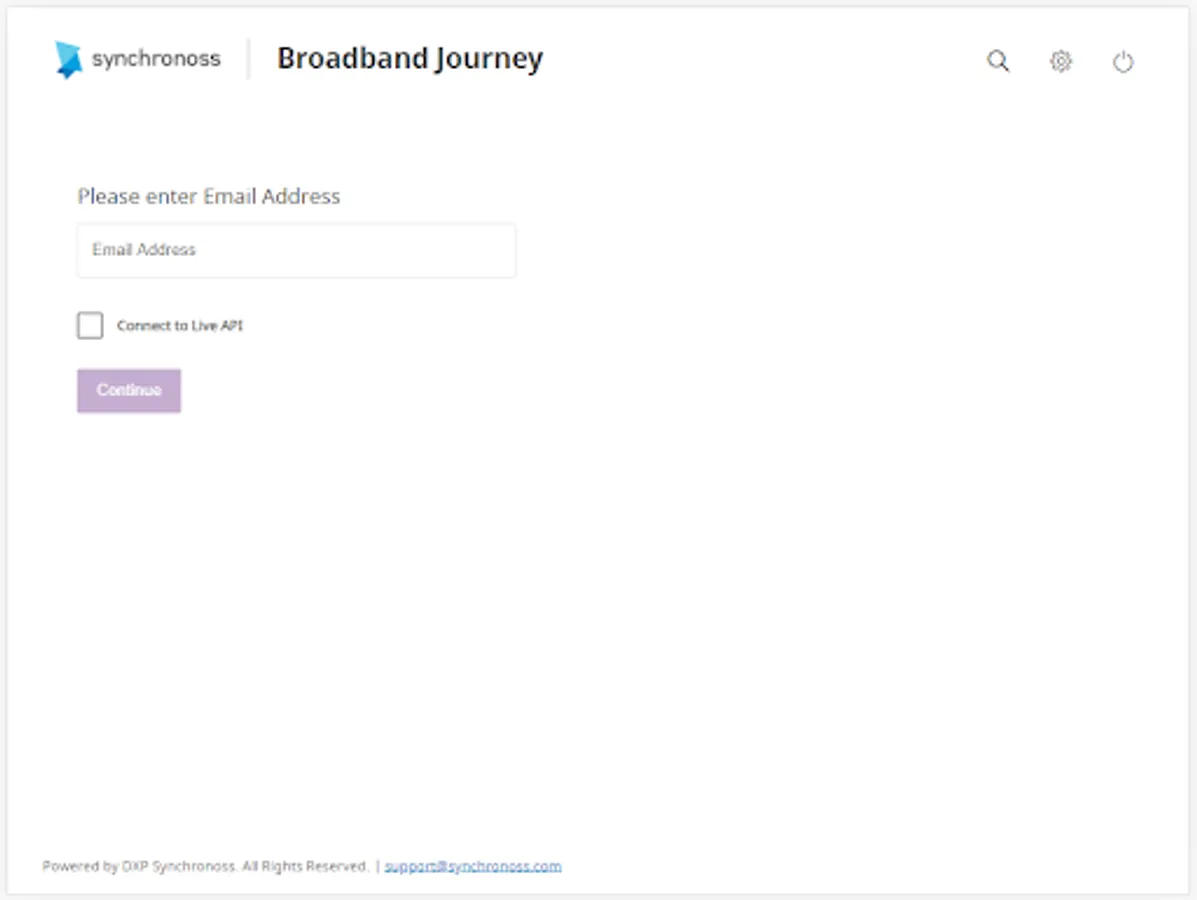Open search with the magnifier icon

(x=998, y=61)
